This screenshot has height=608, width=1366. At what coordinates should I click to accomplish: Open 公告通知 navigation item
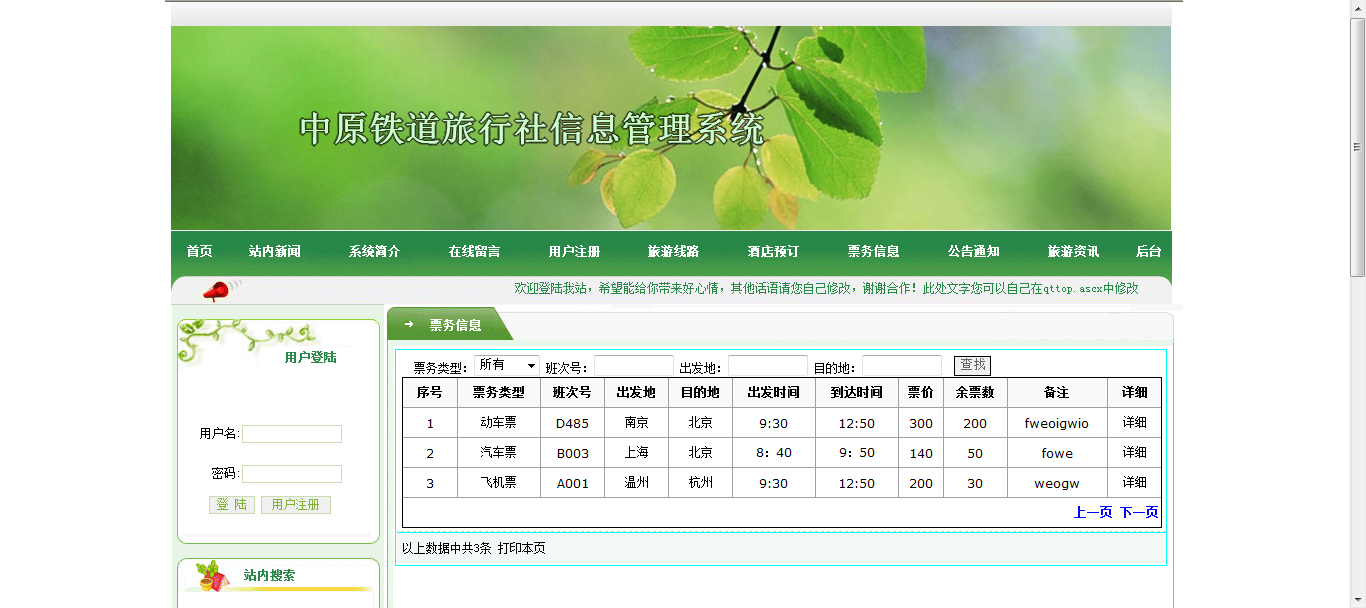pyautogui.click(x=973, y=252)
